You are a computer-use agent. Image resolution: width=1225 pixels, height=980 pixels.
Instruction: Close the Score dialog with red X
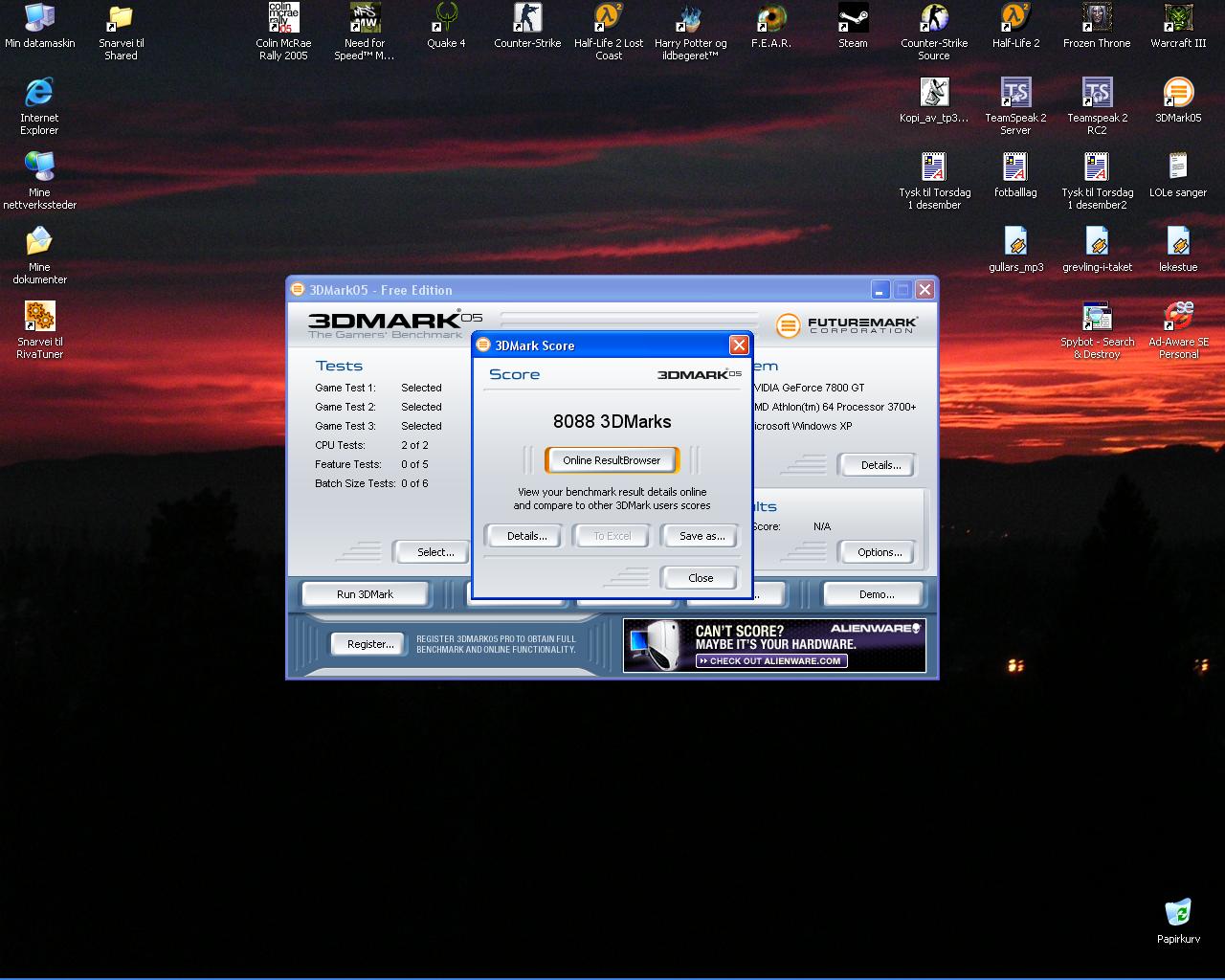point(739,345)
